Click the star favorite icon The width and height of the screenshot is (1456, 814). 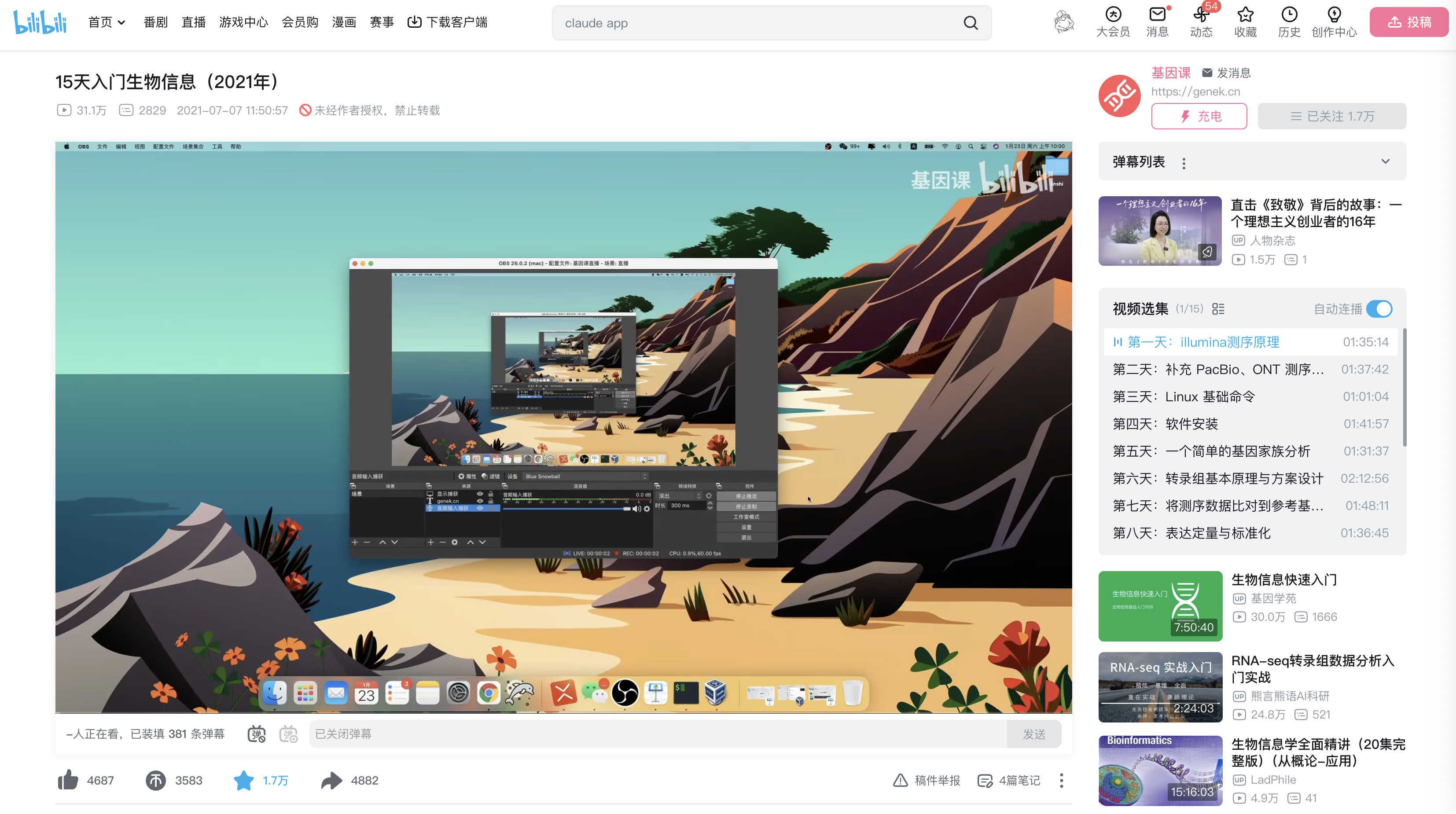(x=243, y=780)
